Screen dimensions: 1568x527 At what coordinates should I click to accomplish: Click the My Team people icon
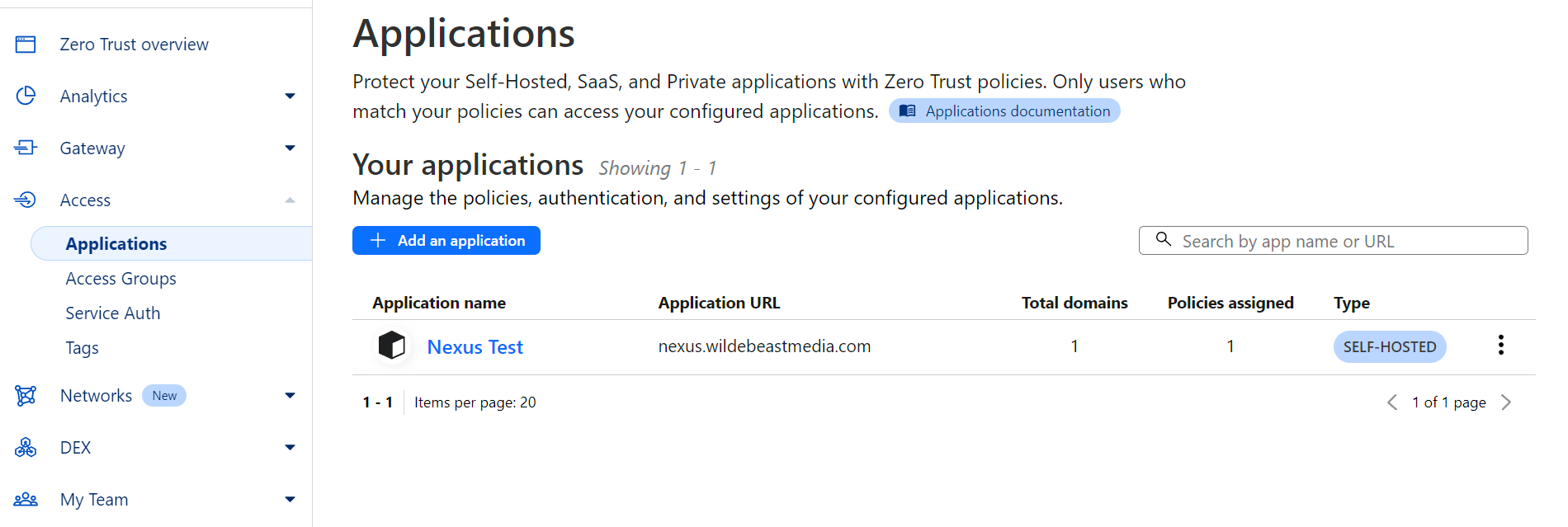[x=26, y=499]
